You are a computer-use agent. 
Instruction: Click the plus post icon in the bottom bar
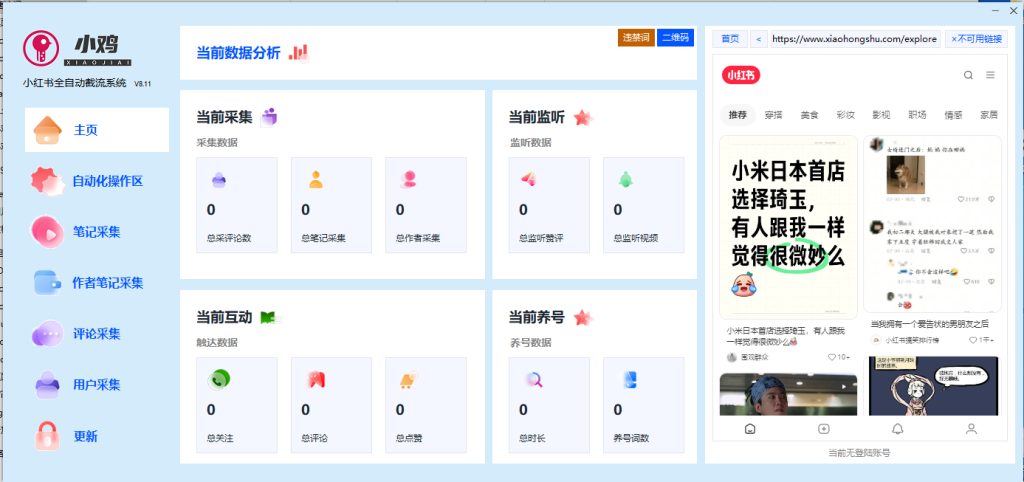[824, 429]
